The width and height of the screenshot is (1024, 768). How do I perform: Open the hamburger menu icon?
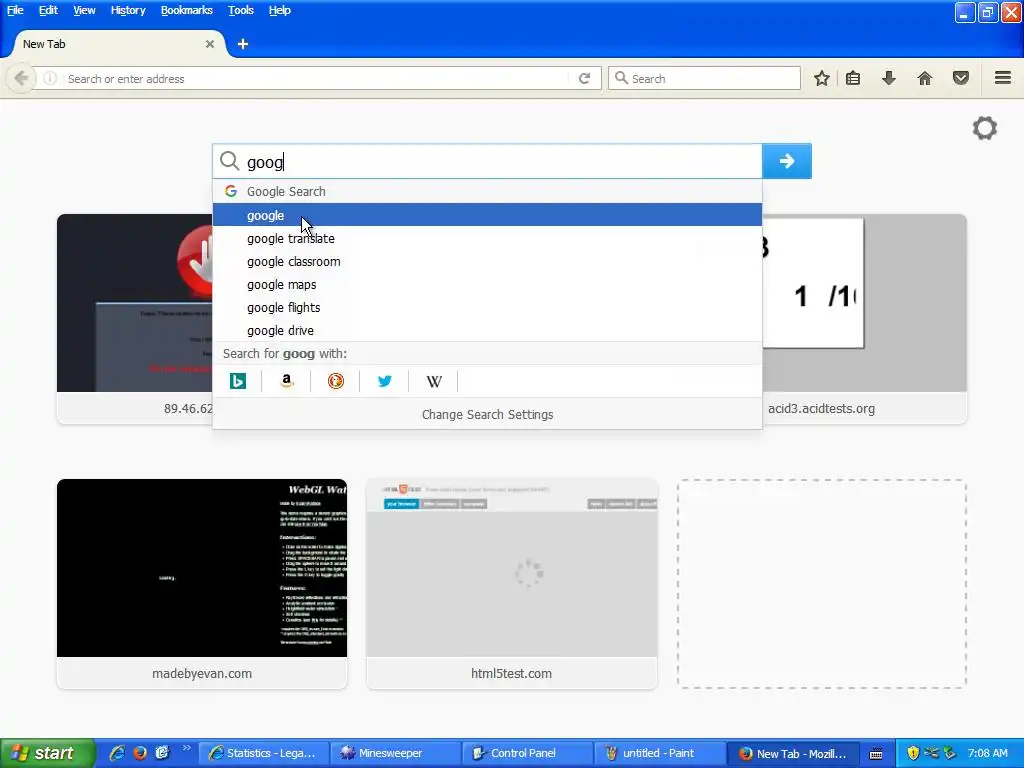pos(1003,78)
